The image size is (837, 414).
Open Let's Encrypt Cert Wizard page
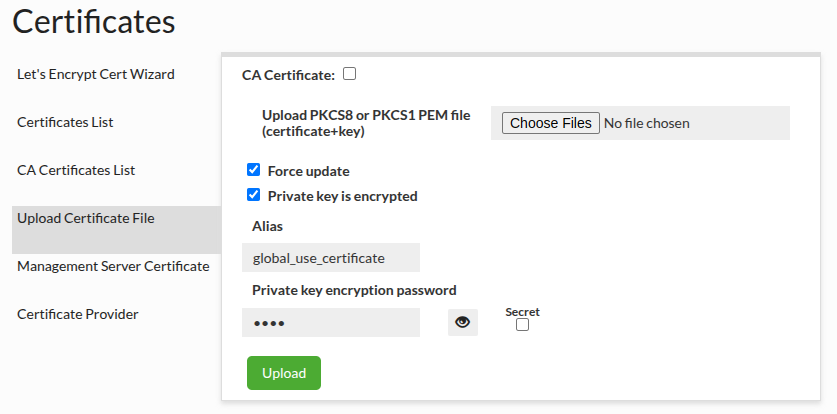click(96, 74)
